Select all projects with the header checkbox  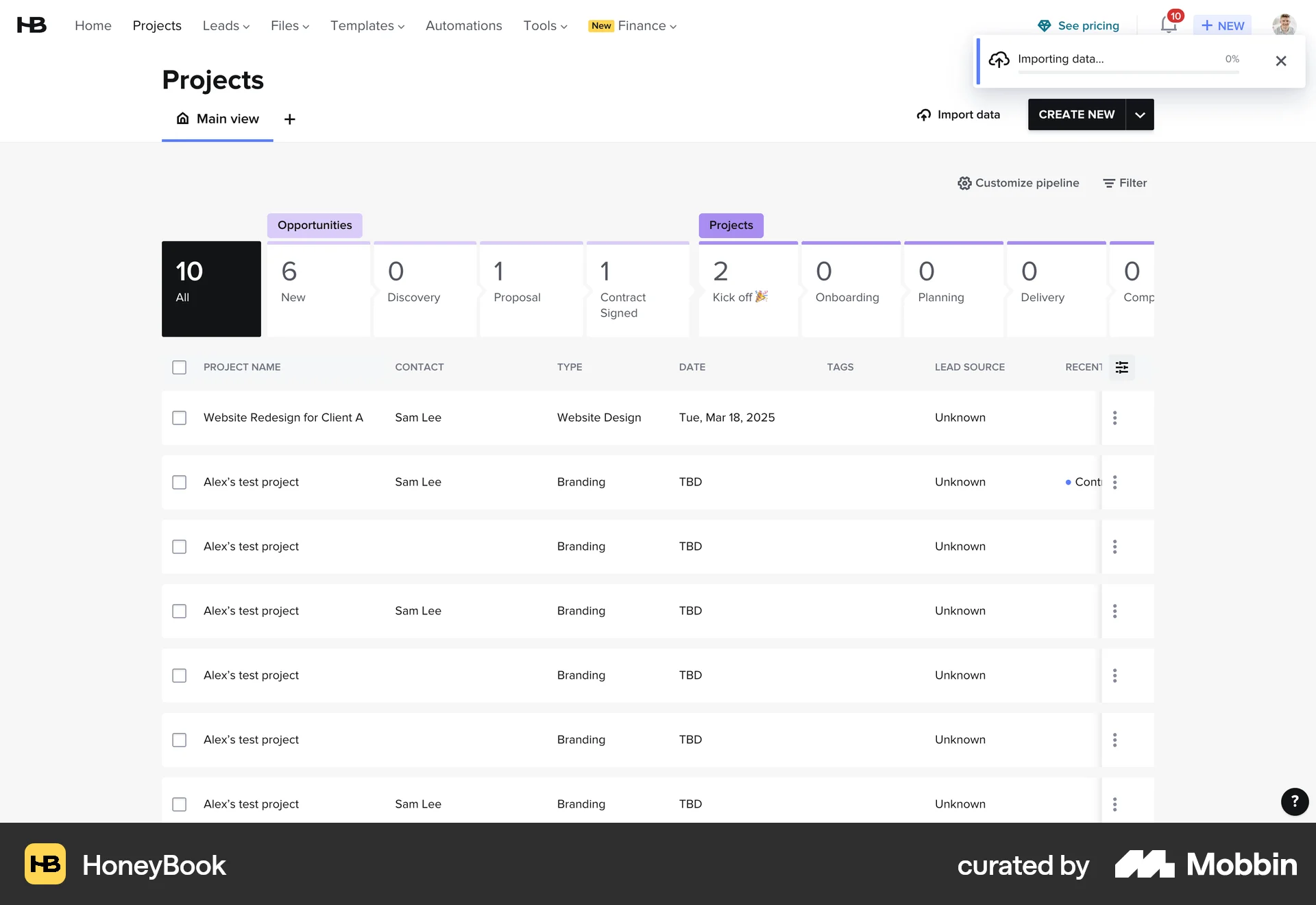tap(179, 367)
